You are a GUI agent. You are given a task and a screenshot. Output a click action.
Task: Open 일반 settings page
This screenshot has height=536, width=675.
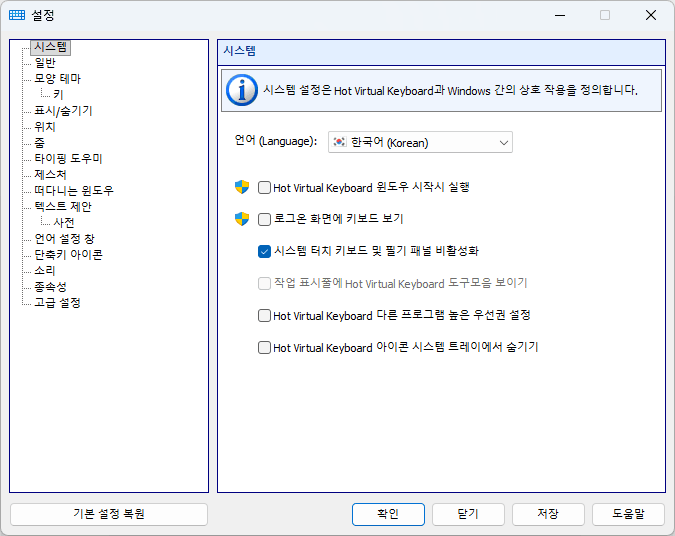click(x=45, y=63)
